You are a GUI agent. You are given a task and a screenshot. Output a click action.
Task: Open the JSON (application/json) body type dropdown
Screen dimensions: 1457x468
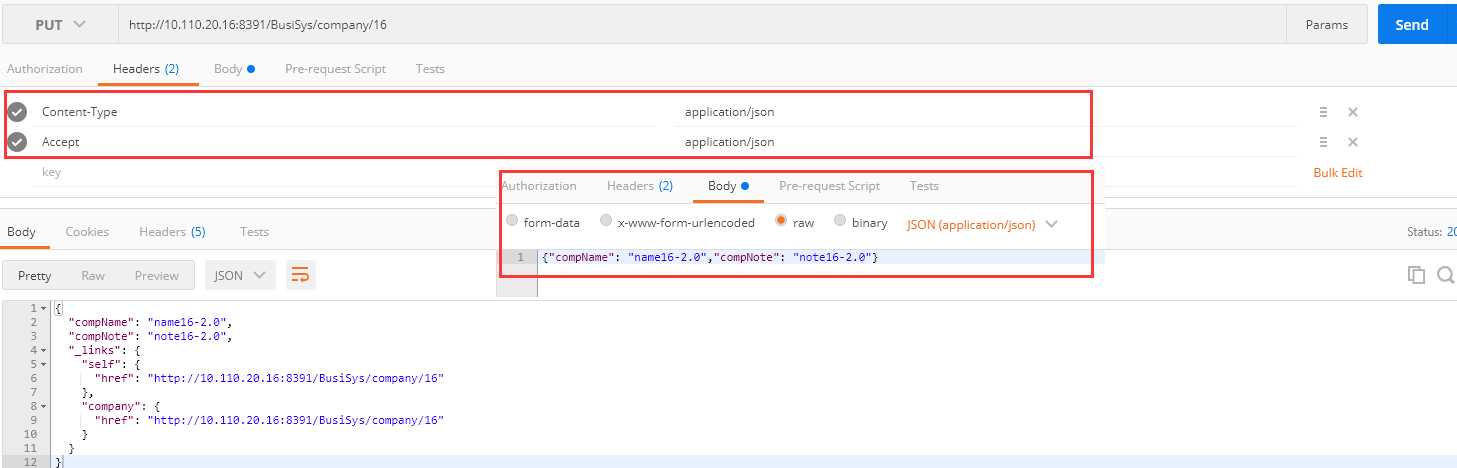pos(982,224)
